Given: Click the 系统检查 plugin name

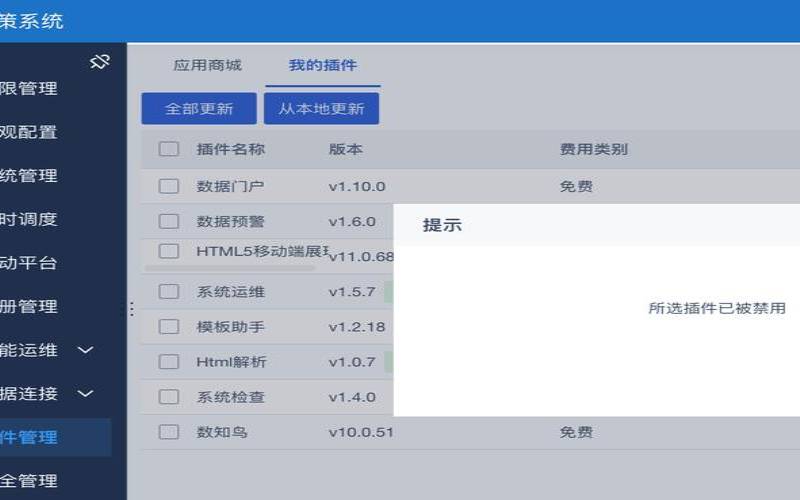Looking at the screenshot, I should (x=231, y=397).
